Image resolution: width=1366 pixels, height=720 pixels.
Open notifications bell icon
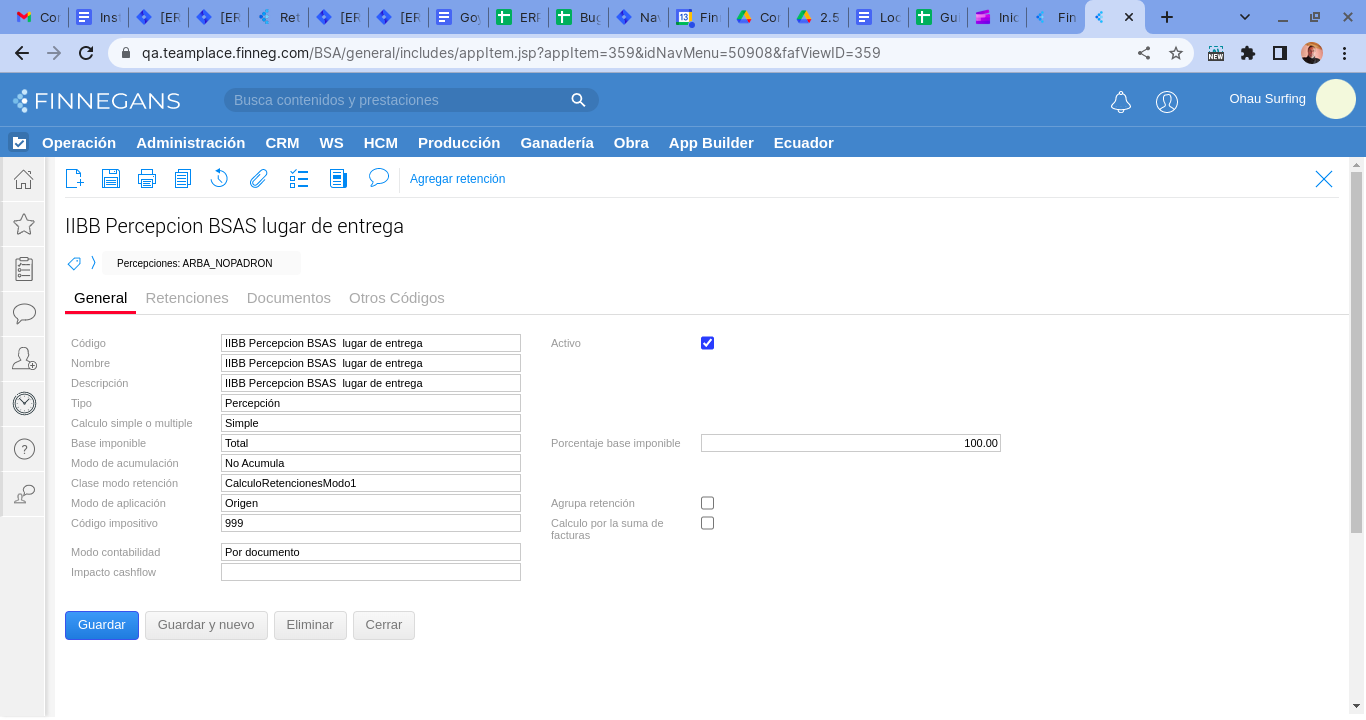click(1121, 101)
